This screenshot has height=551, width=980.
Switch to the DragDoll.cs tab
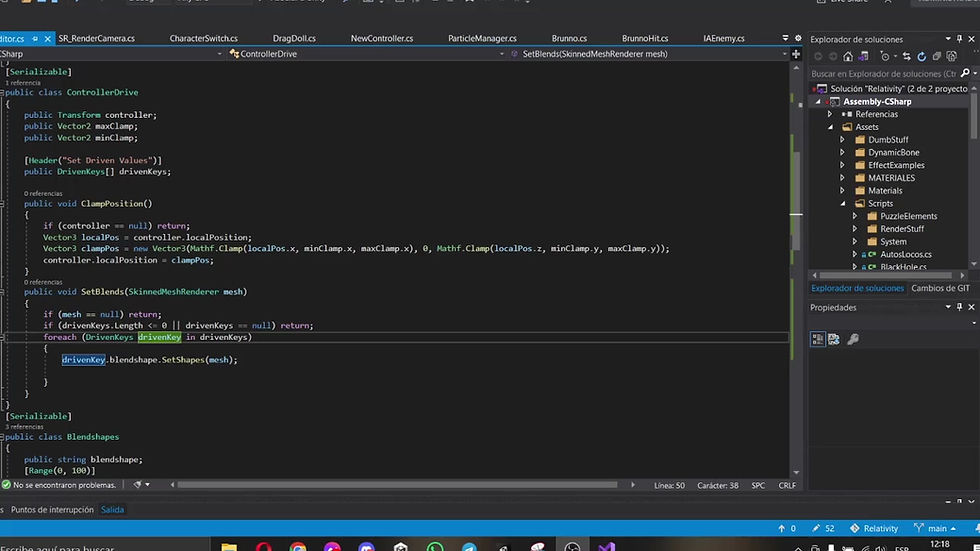coord(294,39)
